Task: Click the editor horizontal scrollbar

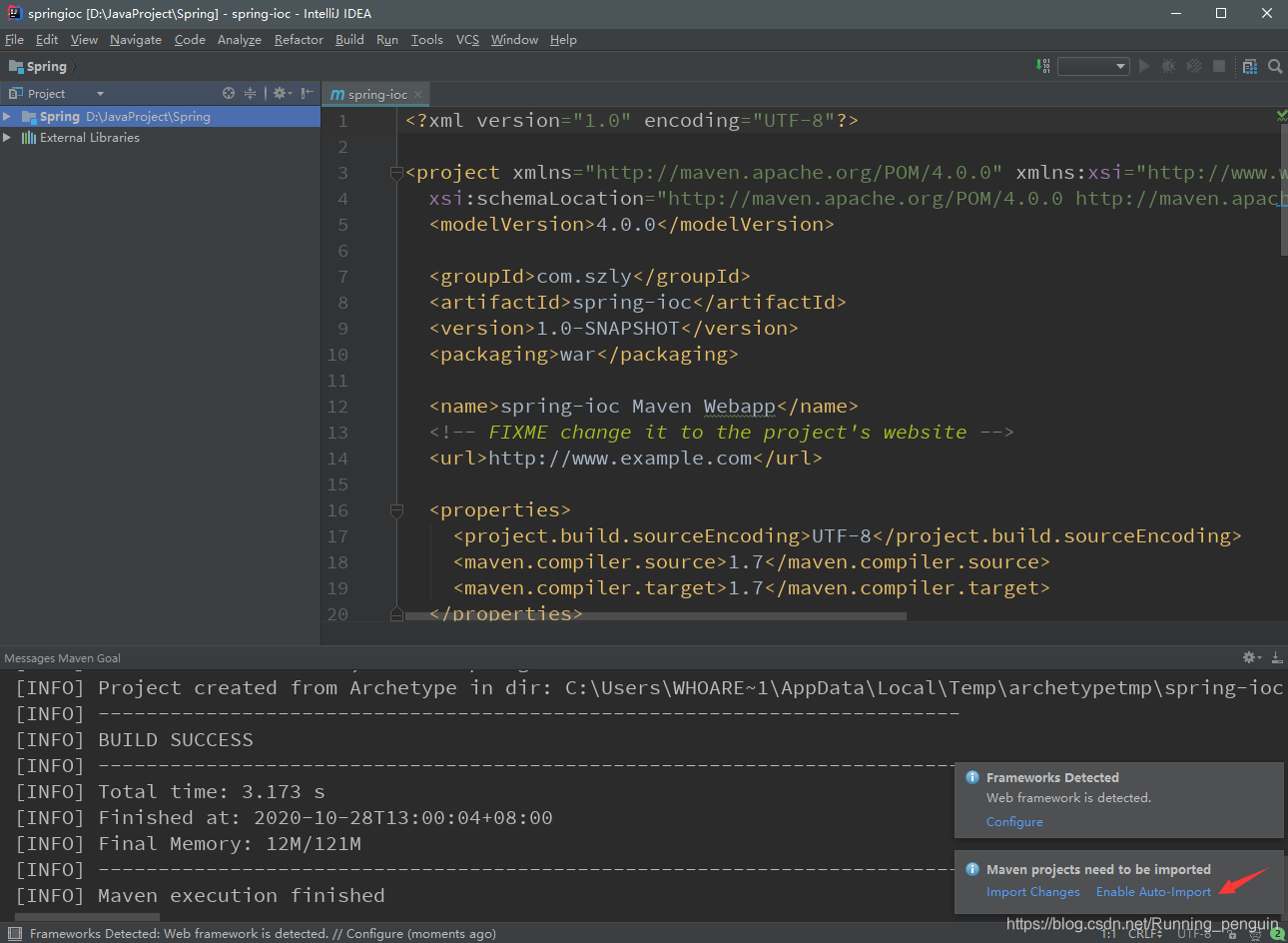Action: pos(655,616)
